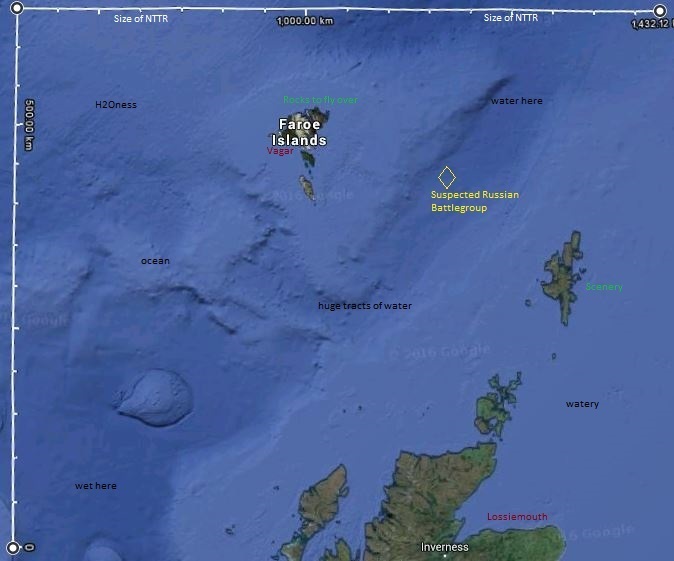Click the green 'Scenery' label
Image resolution: width=674 pixels, height=561 pixels.
pos(604,287)
